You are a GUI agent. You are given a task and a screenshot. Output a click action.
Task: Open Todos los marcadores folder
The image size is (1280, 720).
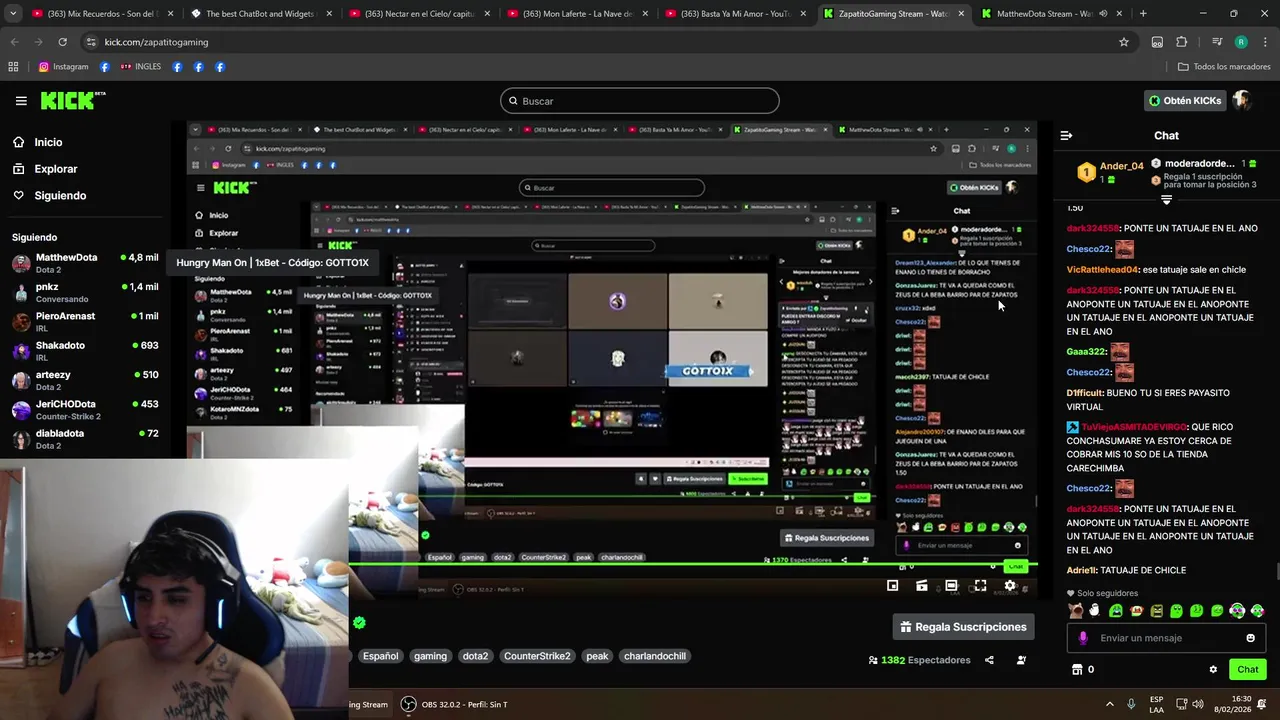click(1225, 67)
